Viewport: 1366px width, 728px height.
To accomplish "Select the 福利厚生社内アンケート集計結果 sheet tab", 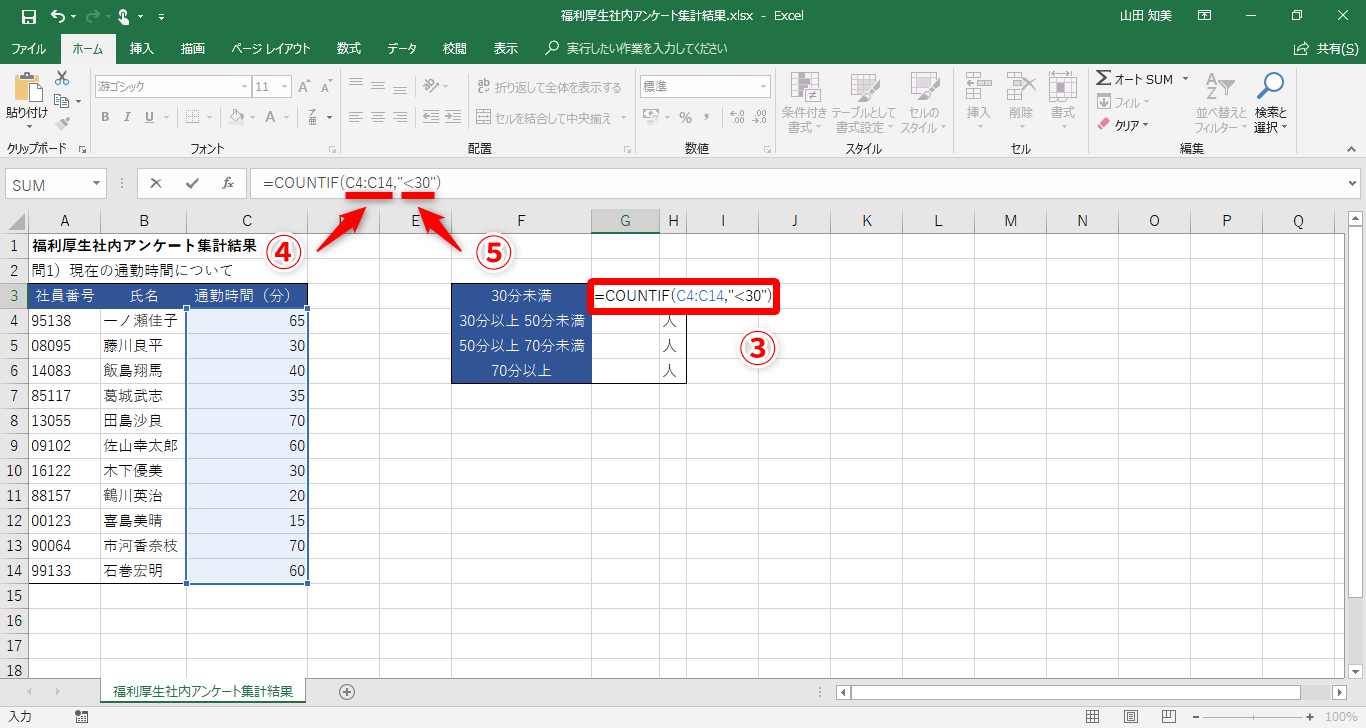I will point(203,691).
